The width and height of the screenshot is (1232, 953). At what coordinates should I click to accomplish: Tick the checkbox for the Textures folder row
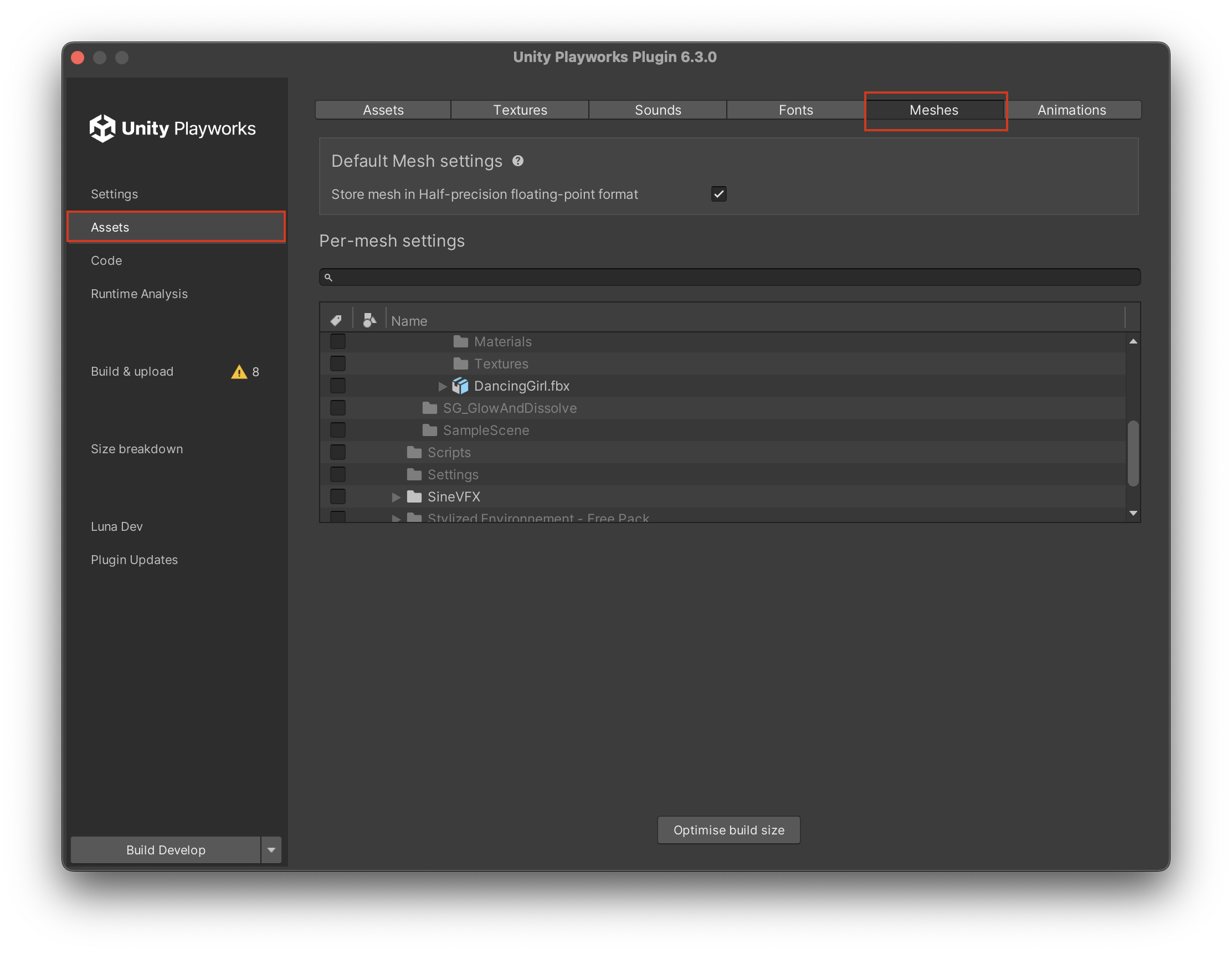tap(338, 363)
